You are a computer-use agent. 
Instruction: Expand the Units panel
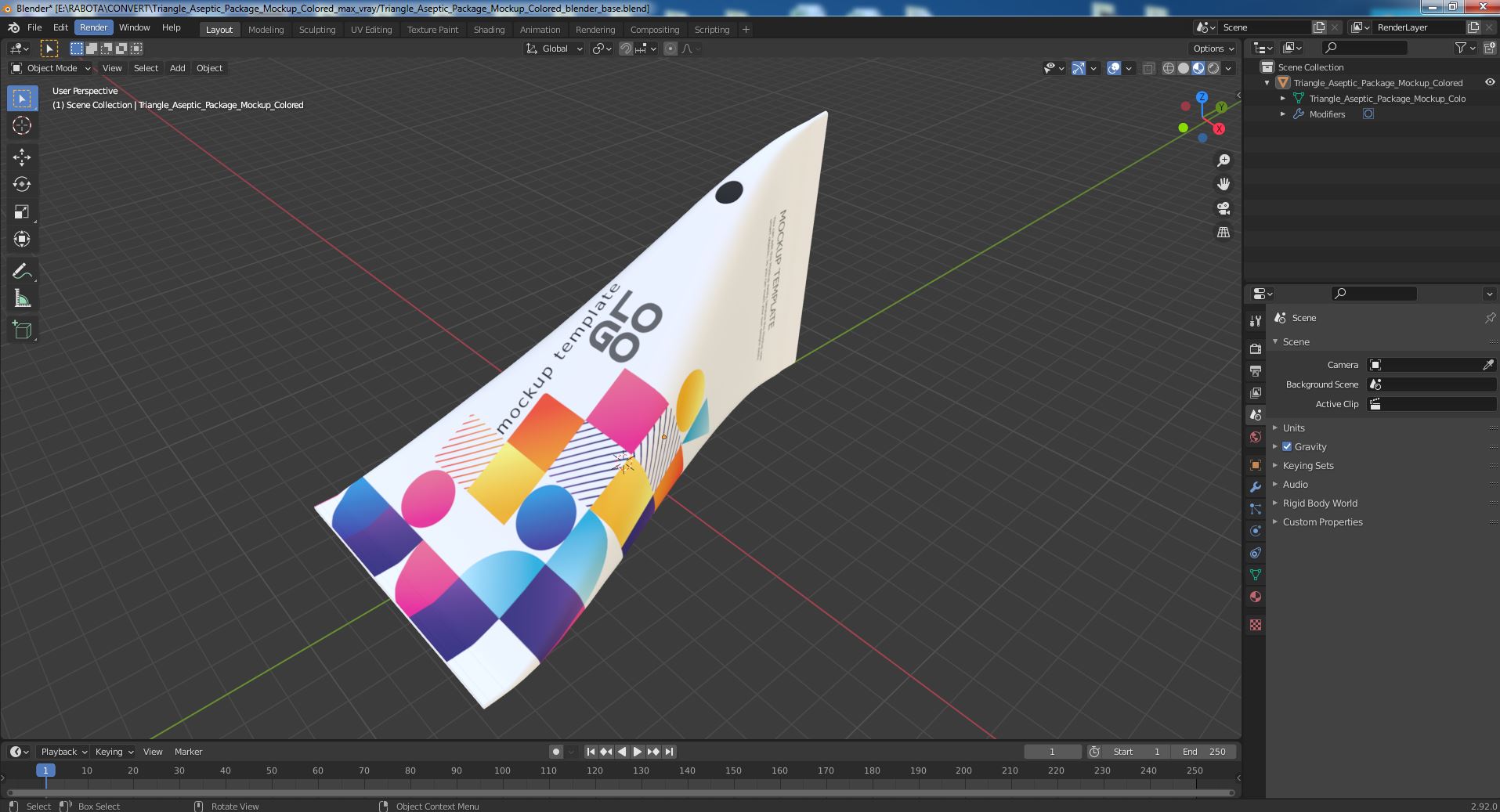(x=1293, y=428)
